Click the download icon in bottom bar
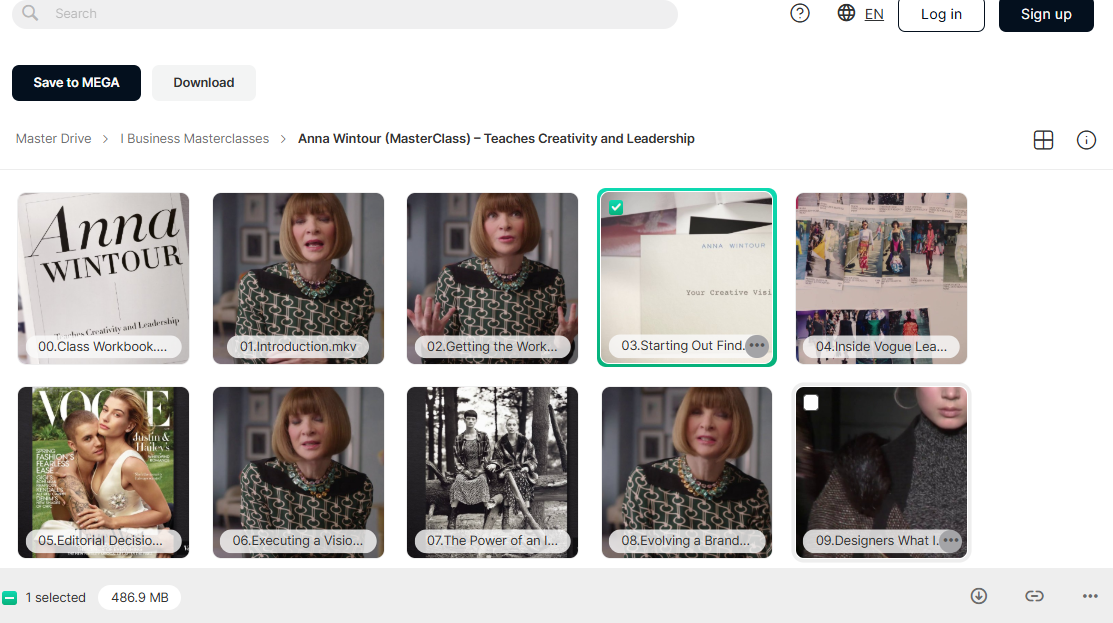The image size is (1113, 623). pyautogui.click(x=979, y=596)
